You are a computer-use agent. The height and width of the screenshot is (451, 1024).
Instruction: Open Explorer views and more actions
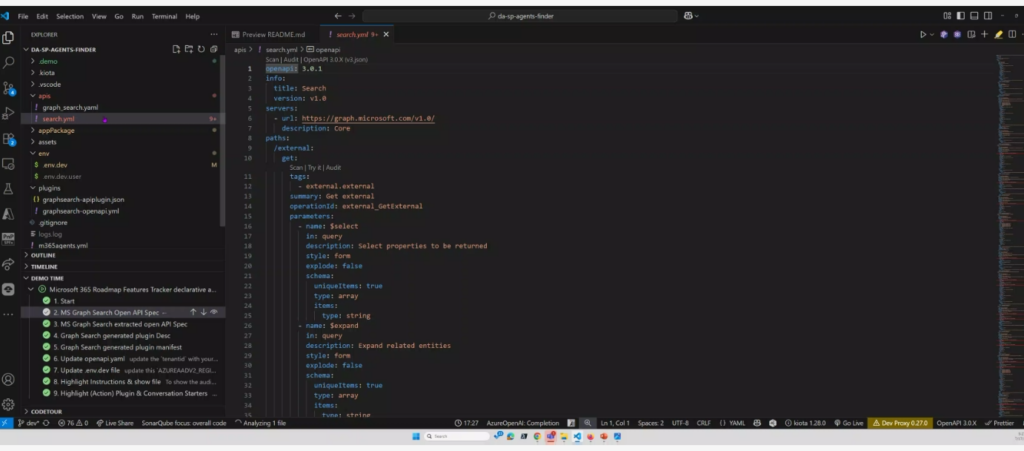(214, 35)
